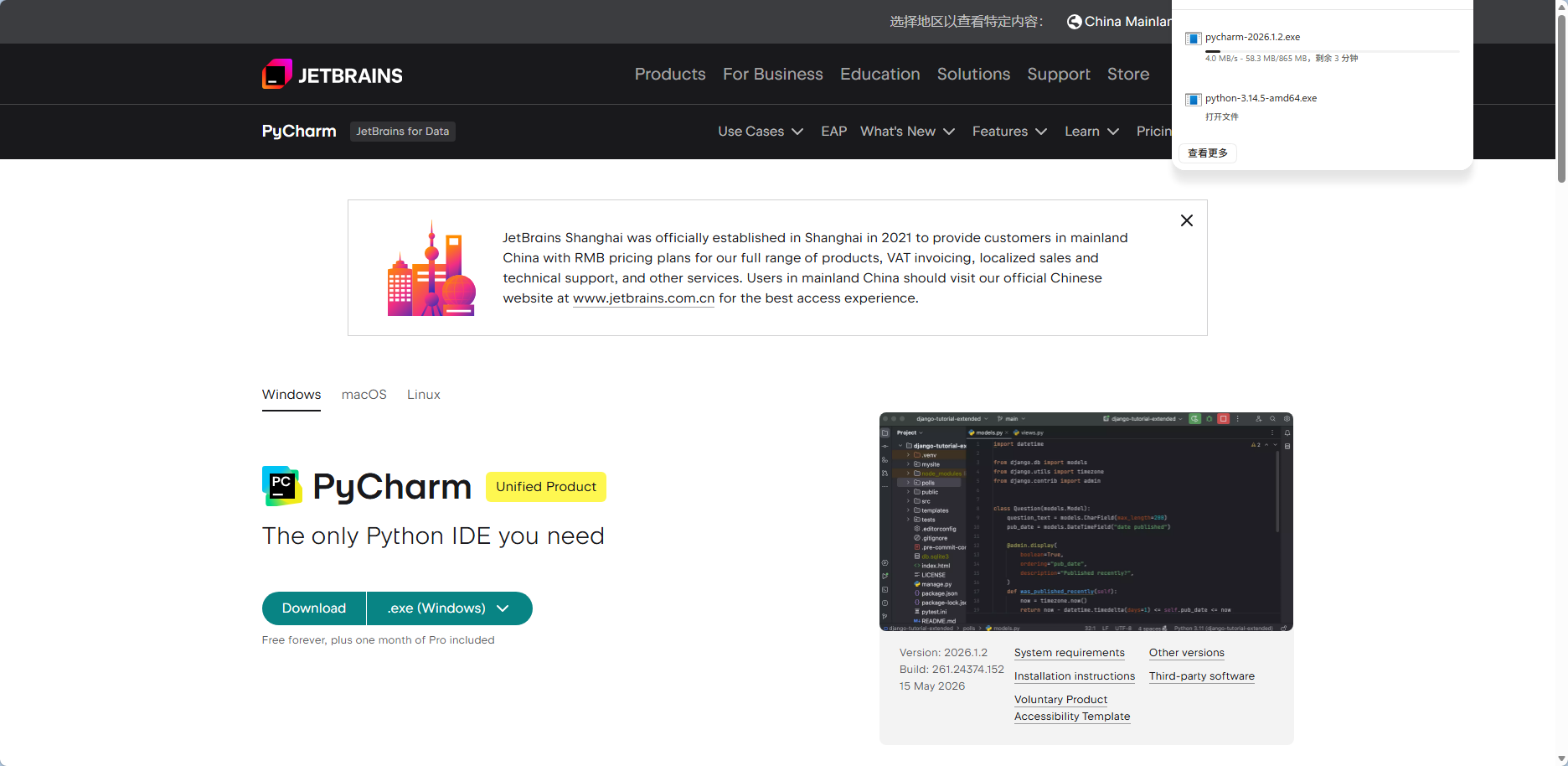1568x766 pixels.
Task: Expand the Features menu
Action: coord(1010,132)
